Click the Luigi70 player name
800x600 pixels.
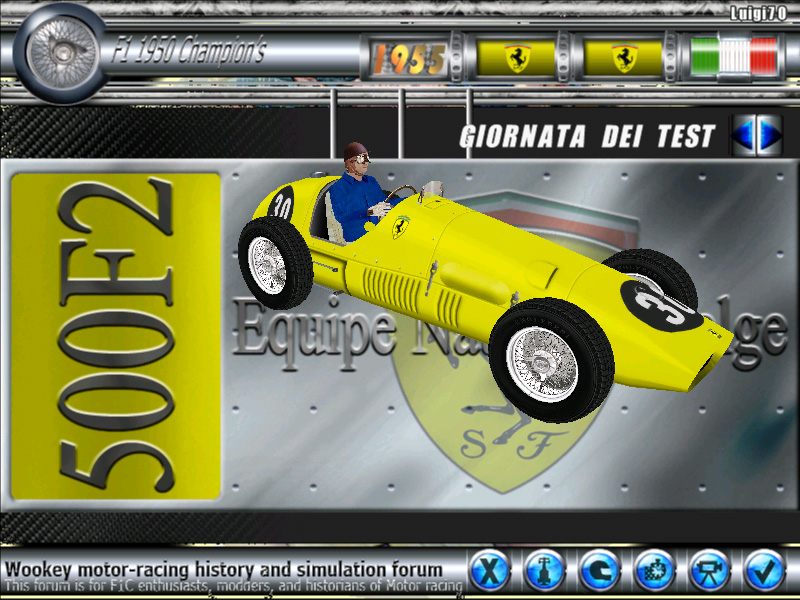pos(758,13)
